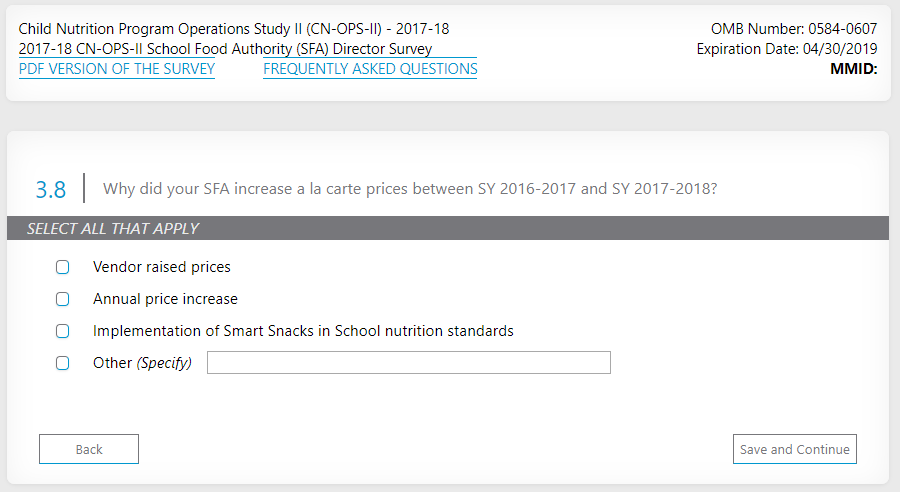This screenshot has height=492, width=900.
Task: Click the MMID label
Action: 853,69
